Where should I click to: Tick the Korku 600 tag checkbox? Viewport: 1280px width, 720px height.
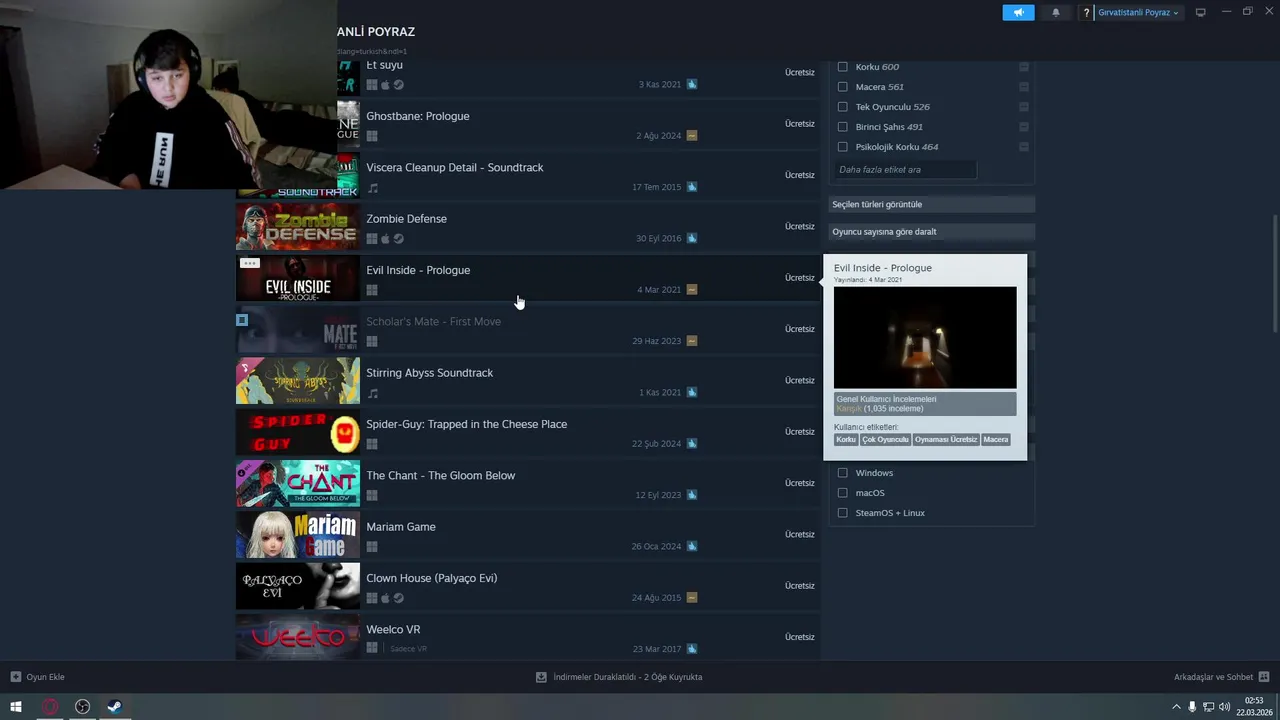(x=842, y=66)
